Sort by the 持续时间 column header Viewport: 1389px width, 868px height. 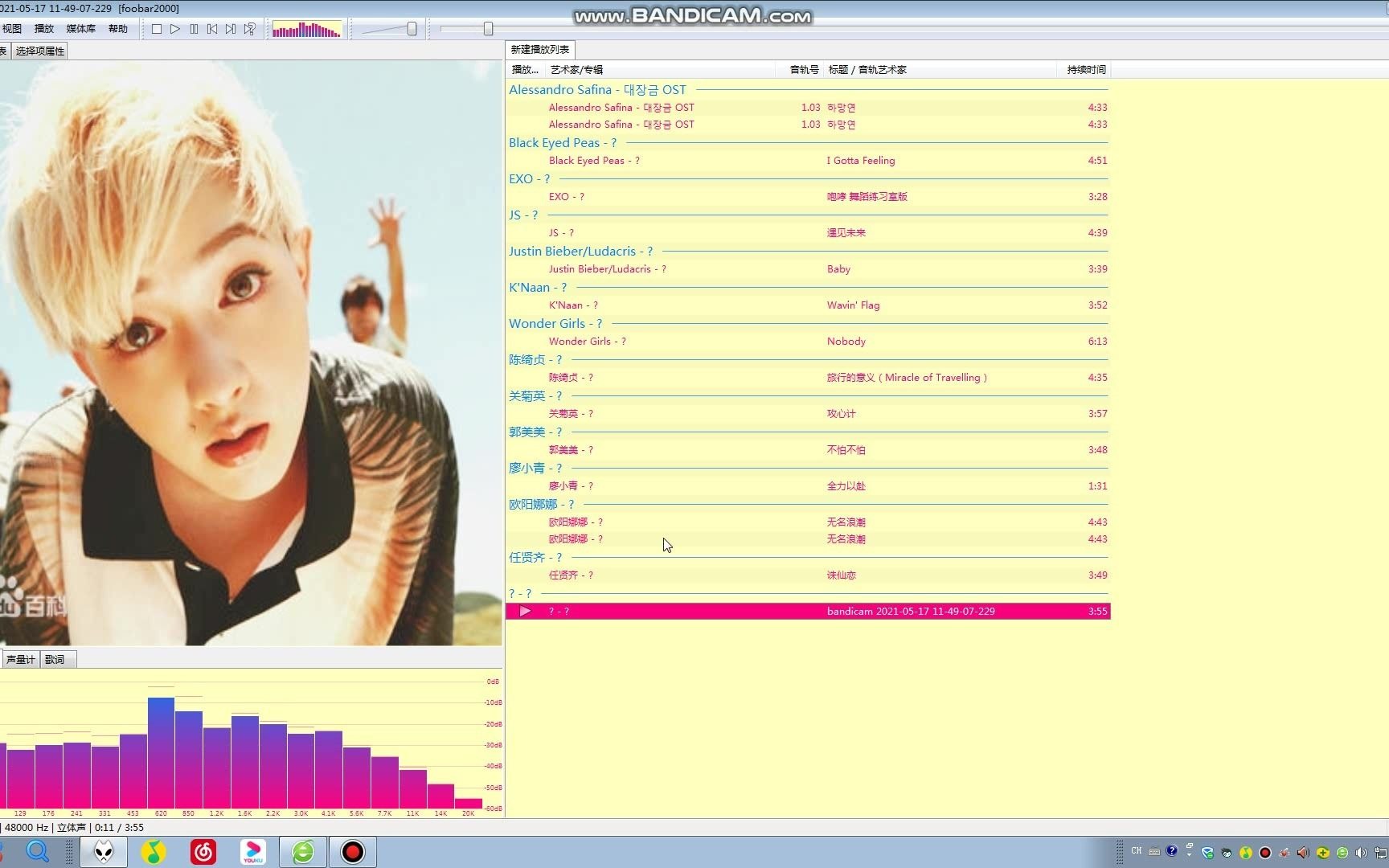(1084, 70)
